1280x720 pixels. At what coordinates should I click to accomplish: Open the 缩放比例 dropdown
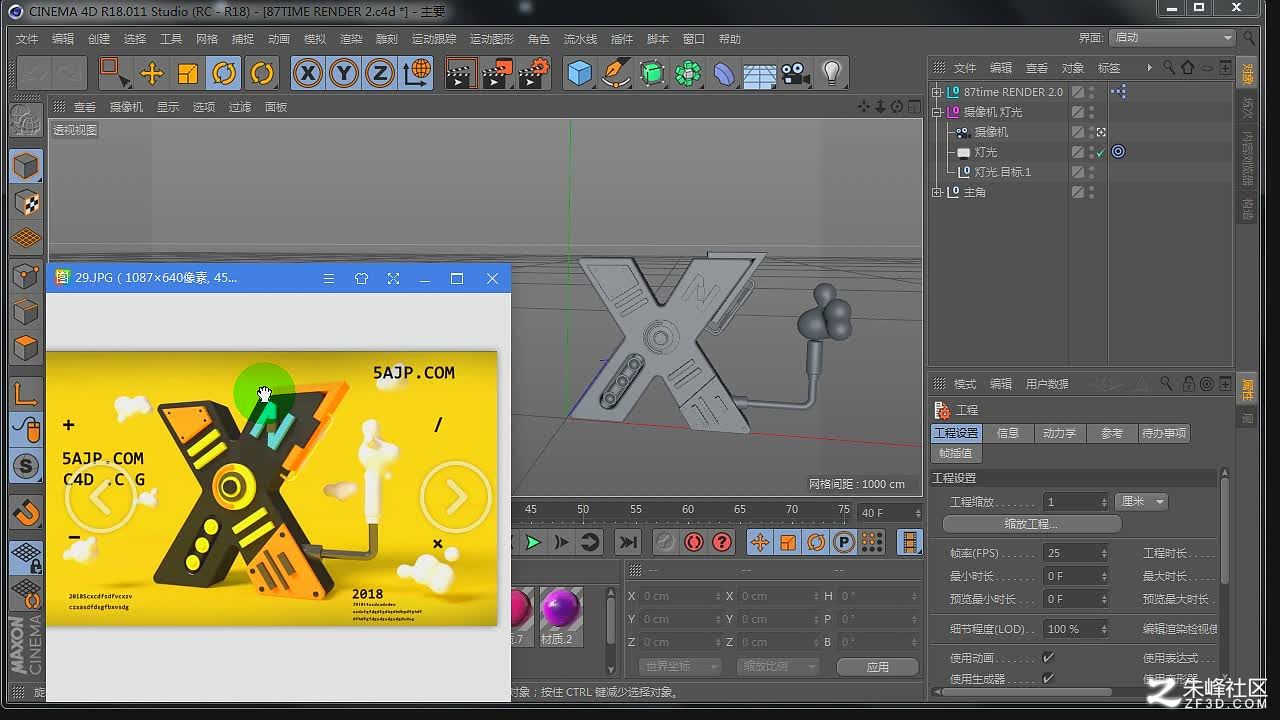(x=777, y=666)
